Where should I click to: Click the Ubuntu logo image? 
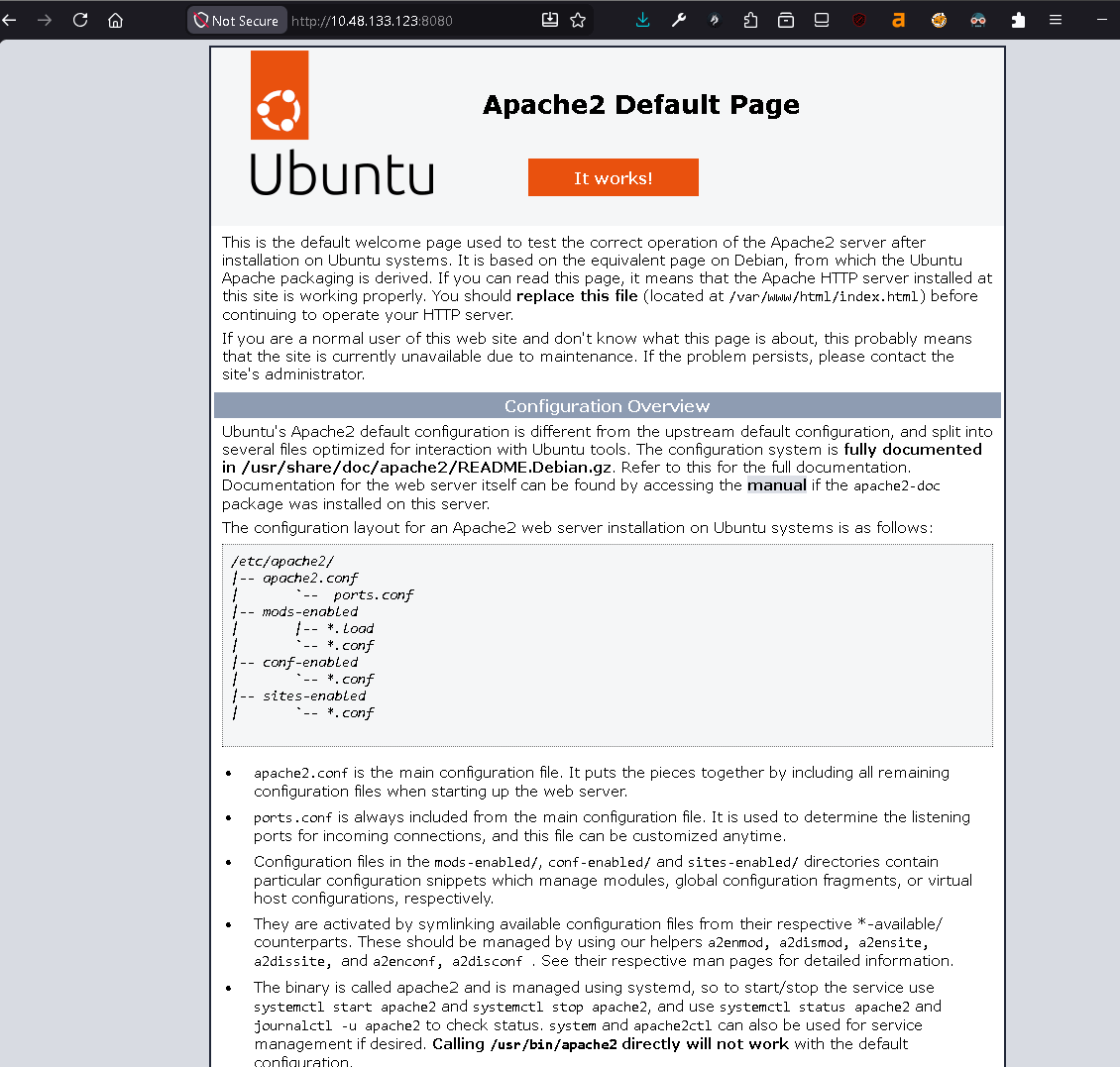coord(342,123)
